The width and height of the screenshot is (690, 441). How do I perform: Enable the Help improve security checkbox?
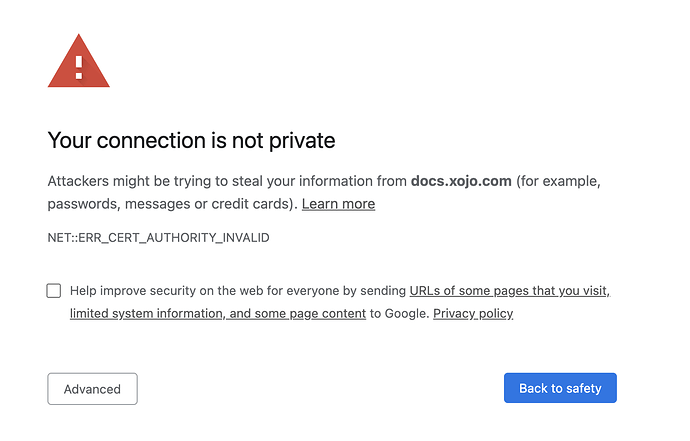click(x=54, y=290)
